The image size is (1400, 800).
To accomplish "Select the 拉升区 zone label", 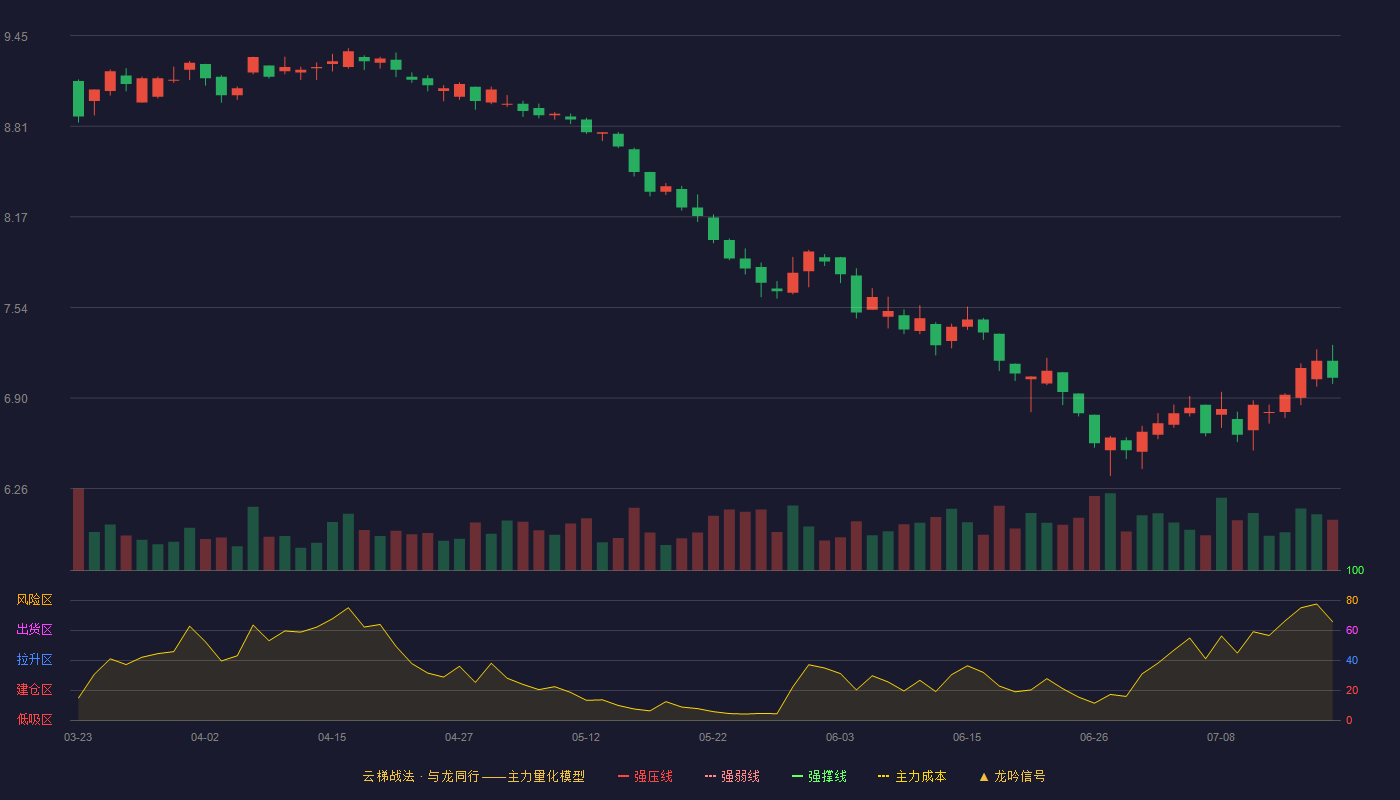I will pos(34,660).
